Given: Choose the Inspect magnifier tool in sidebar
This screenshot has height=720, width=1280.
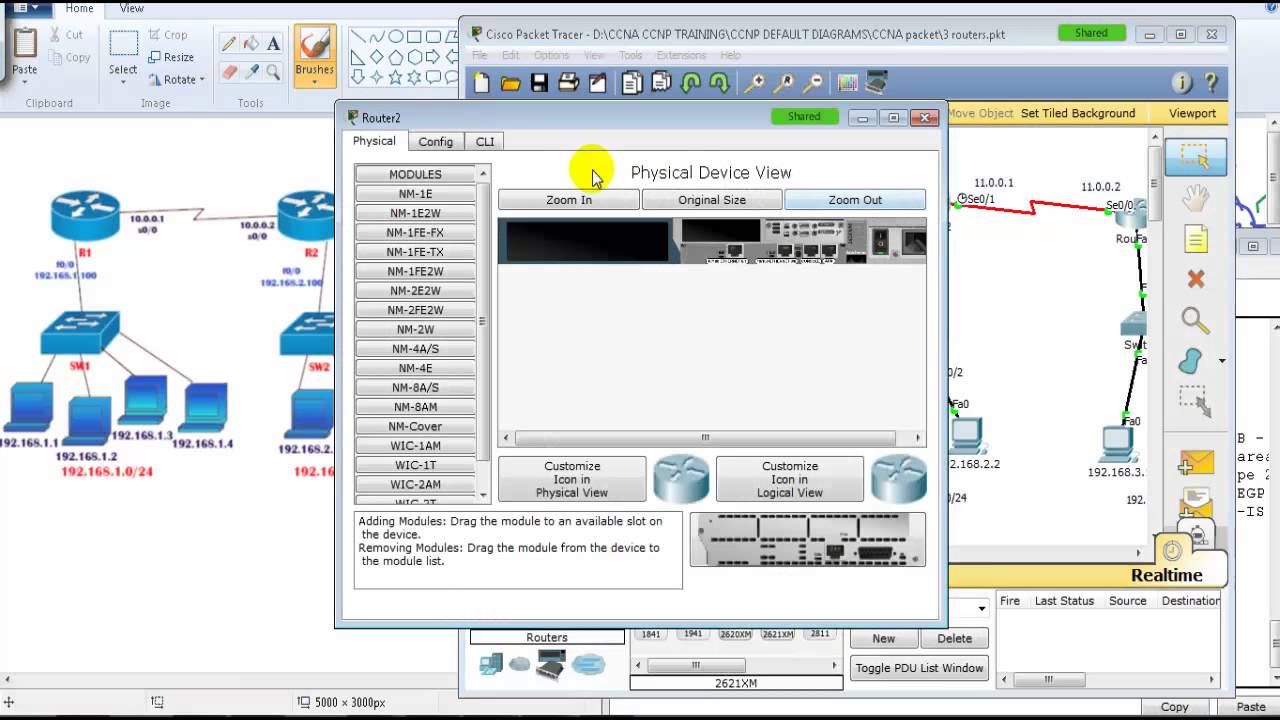Looking at the screenshot, I should [1195, 320].
